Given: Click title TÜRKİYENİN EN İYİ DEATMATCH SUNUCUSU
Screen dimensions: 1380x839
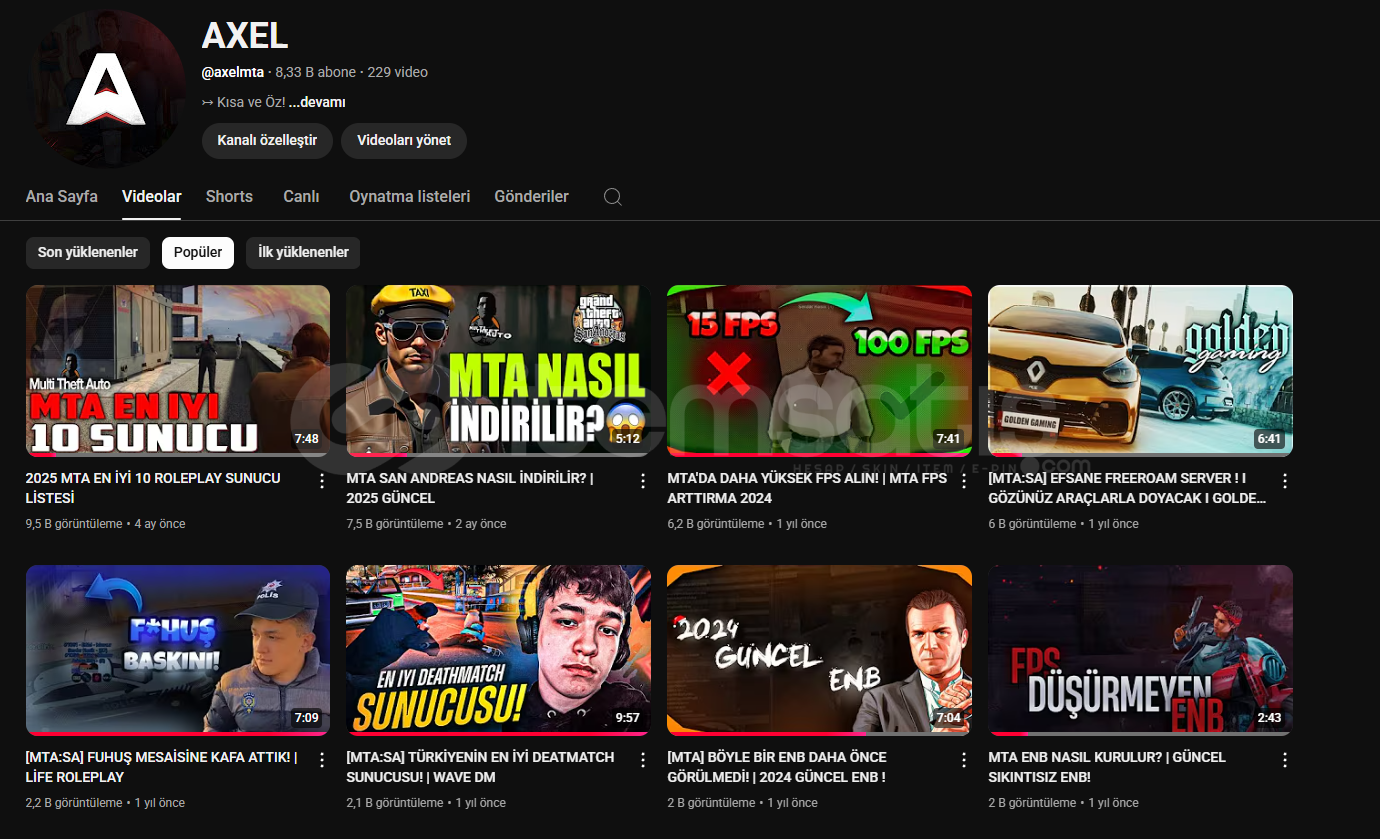Looking at the screenshot, I should (x=480, y=767).
